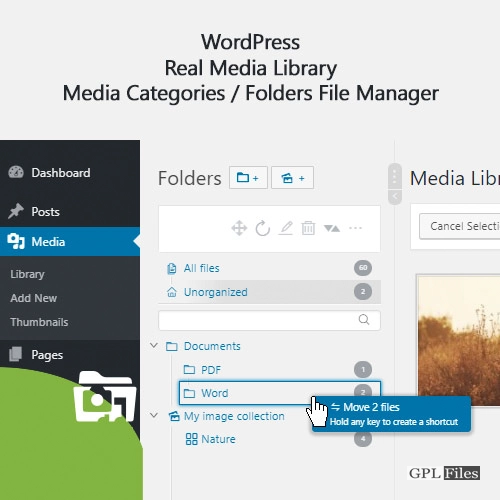This screenshot has width=500, height=500.
Task: Click the new folder button
Action: (x=248, y=178)
